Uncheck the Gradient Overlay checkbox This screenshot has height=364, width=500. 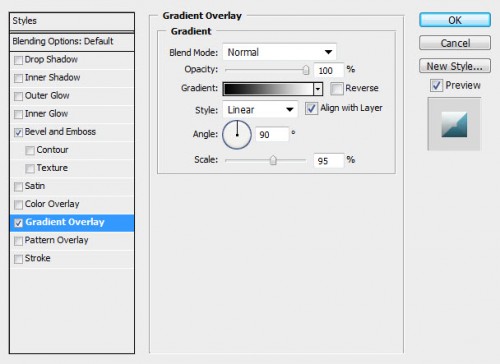pyautogui.click(x=18, y=223)
